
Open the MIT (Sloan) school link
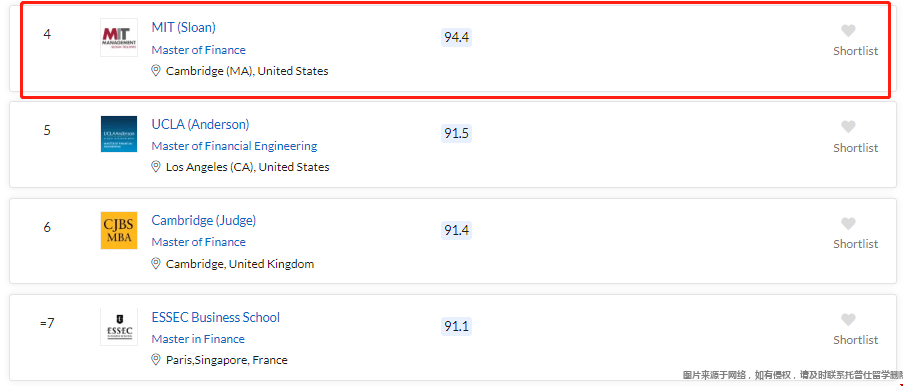tap(183, 27)
